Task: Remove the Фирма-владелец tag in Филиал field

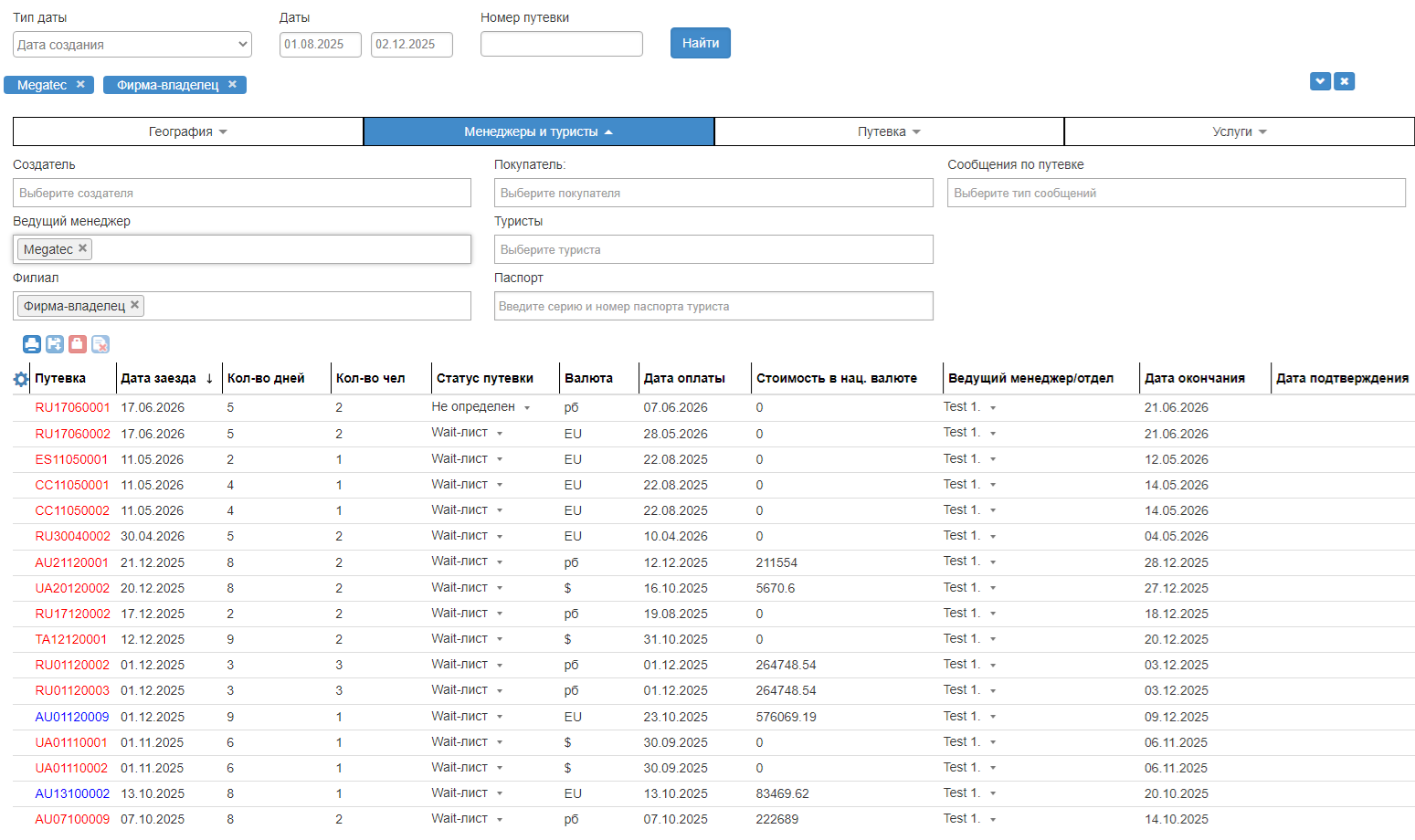Action: 135,305
